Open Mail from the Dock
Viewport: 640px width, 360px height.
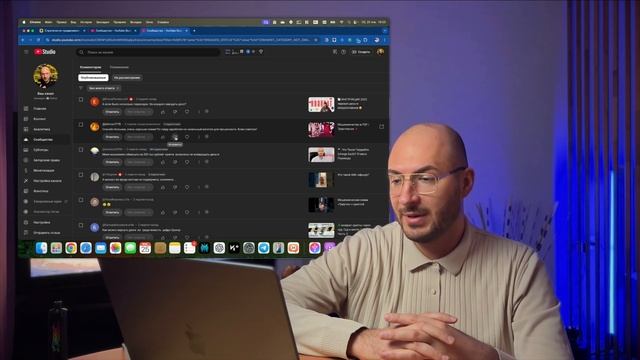tap(101, 248)
